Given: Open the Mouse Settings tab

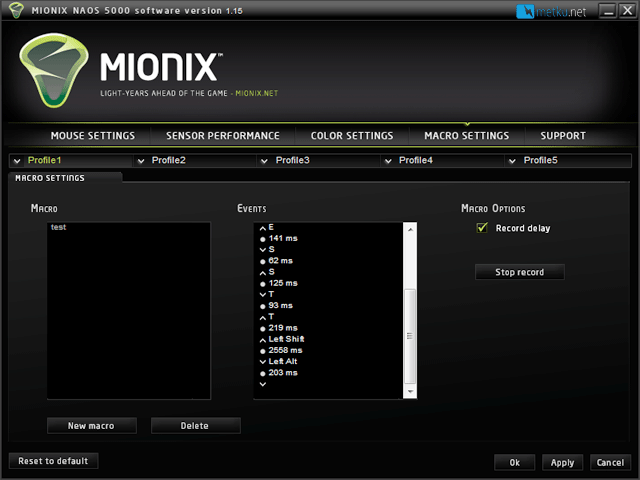Looking at the screenshot, I should pos(93,136).
